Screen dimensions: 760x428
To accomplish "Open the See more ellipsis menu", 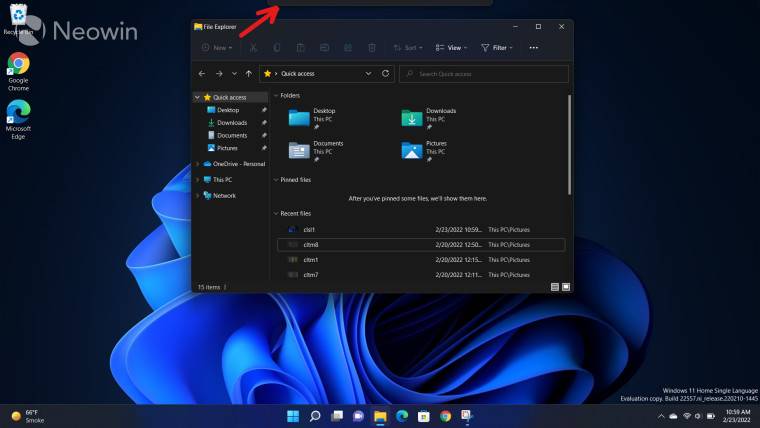I will pyautogui.click(x=533, y=47).
